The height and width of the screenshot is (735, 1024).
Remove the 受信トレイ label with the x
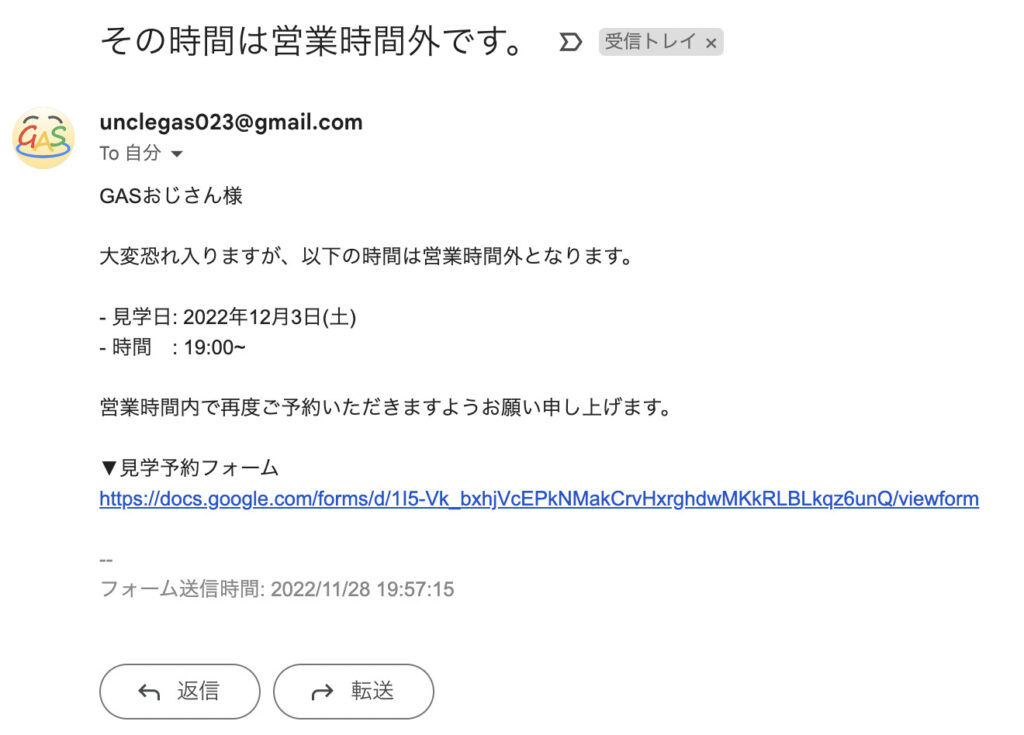pyautogui.click(x=711, y=43)
